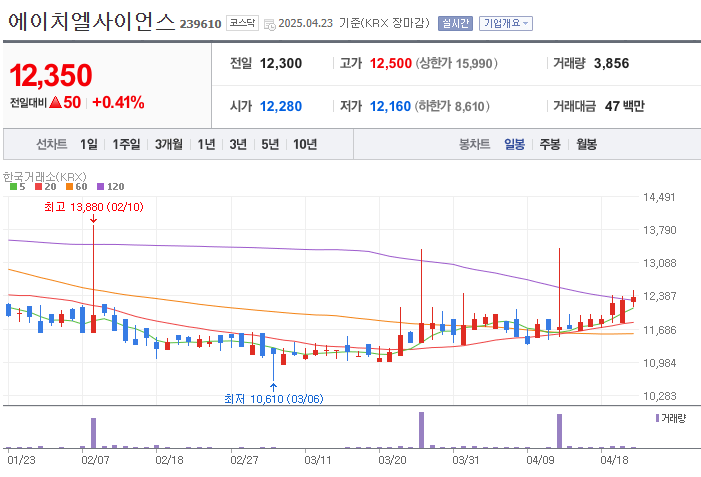Select the 1년 line chart period
Viewport: 701px width, 477px height.
click(x=206, y=144)
